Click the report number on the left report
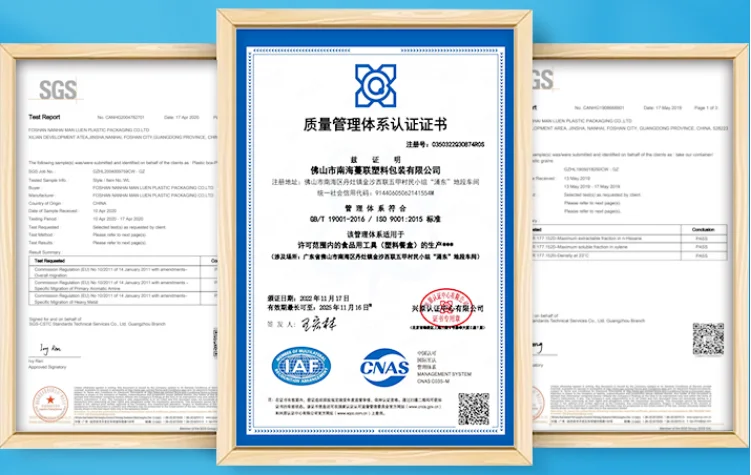Screen dimensions: 751x475 pyautogui.click(x=121, y=117)
